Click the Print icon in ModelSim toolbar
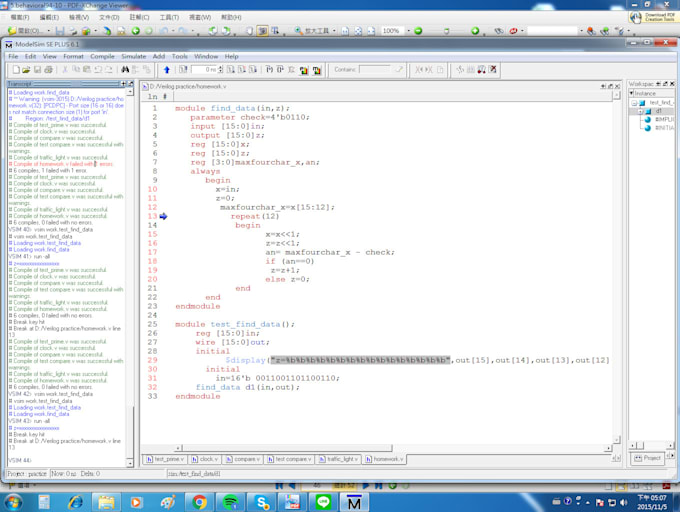The image size is (680, 512). (x=49, y=70)
